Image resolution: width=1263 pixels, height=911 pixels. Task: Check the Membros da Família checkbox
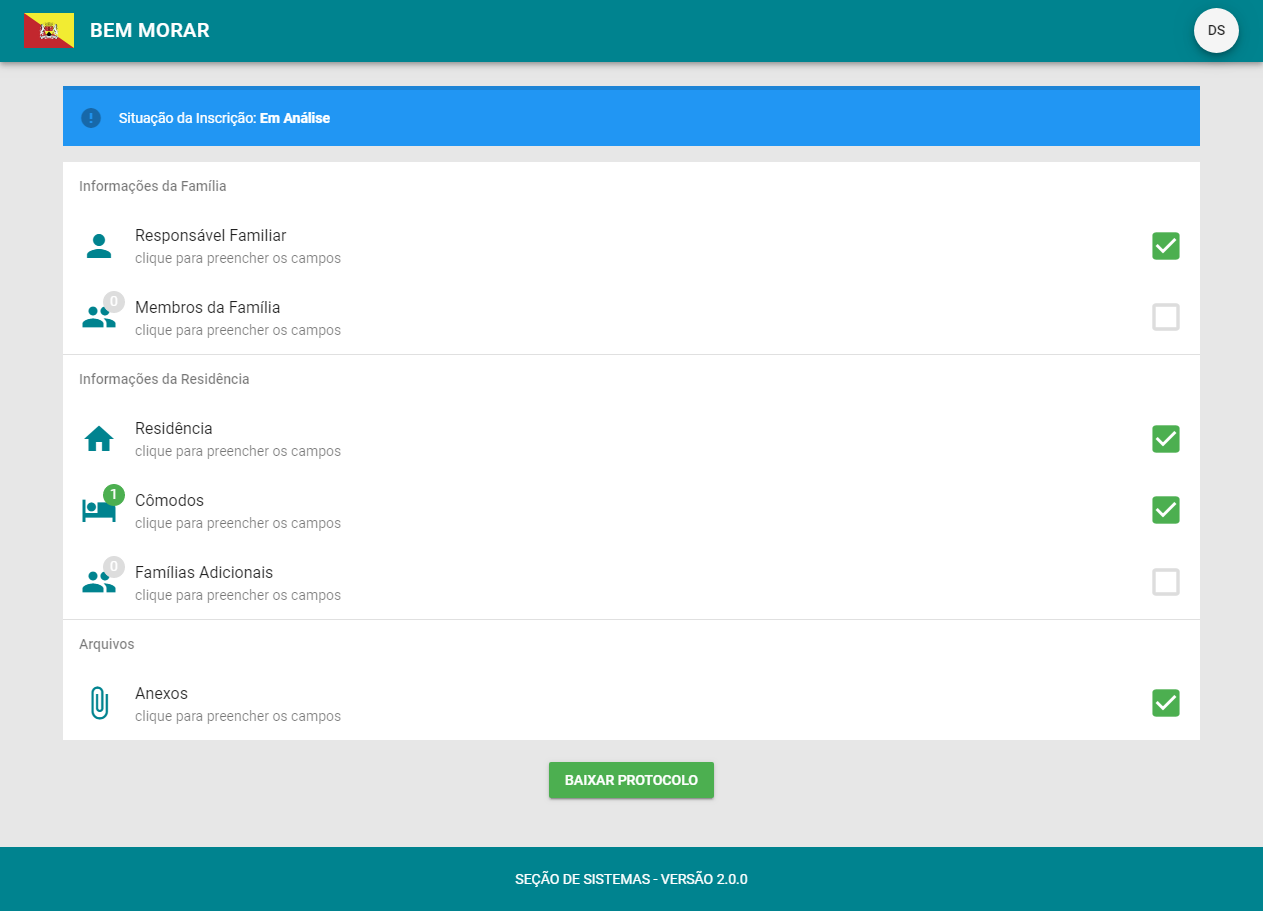coord(1165,318)
